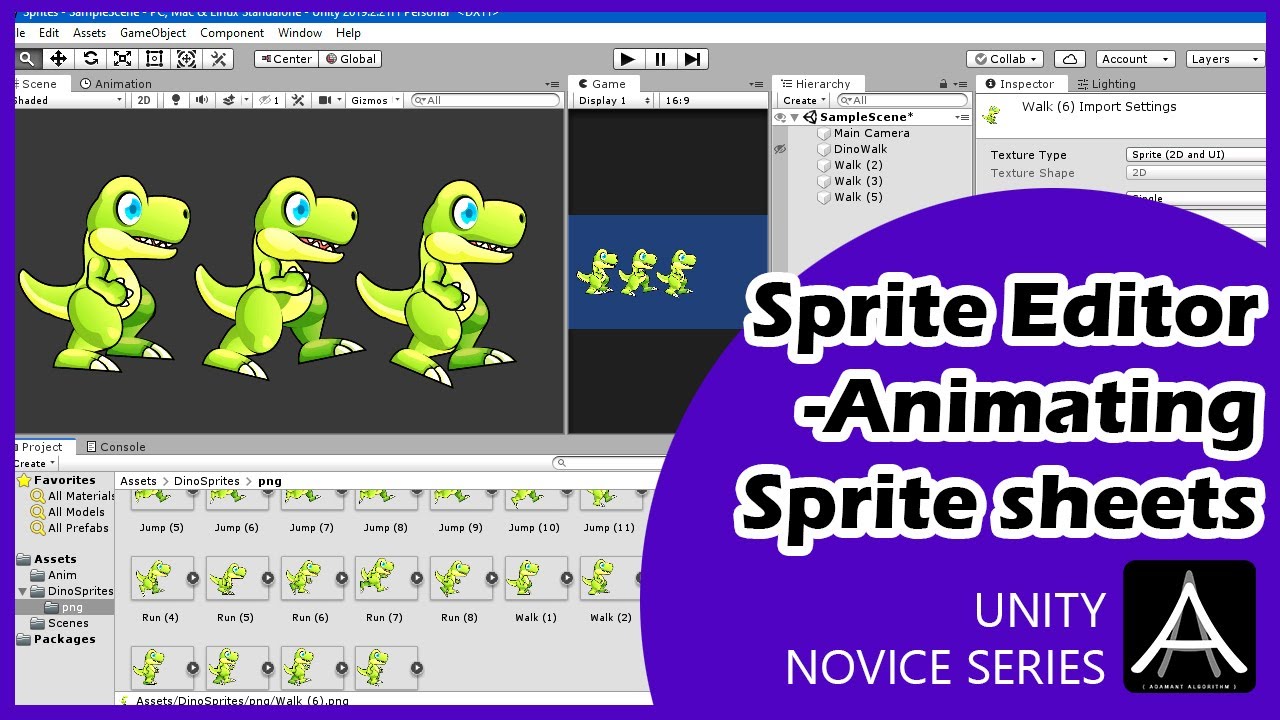Click the Project search field
The height and width of the screenshot is (720, 1280).
(x=610, y=463)
